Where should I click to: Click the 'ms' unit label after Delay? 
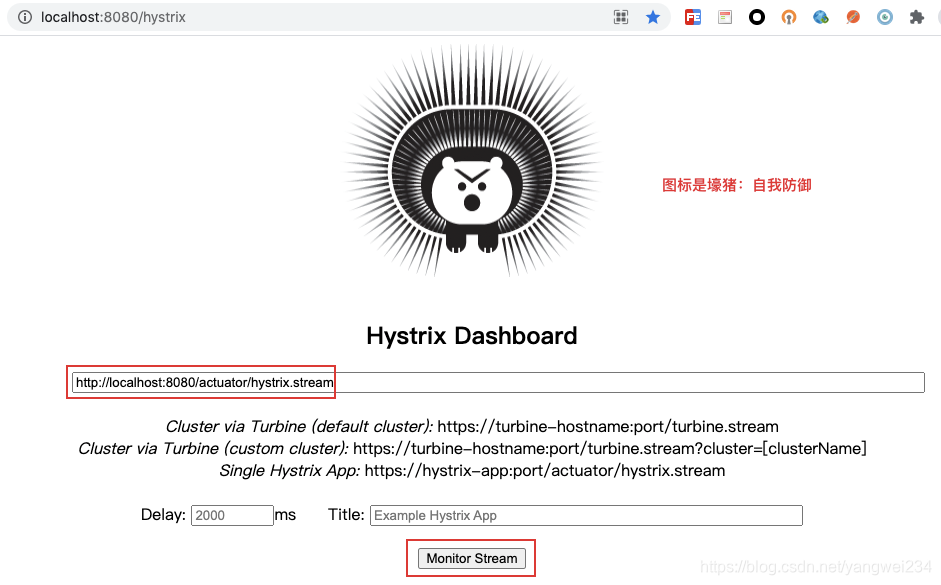click(285, 515)
